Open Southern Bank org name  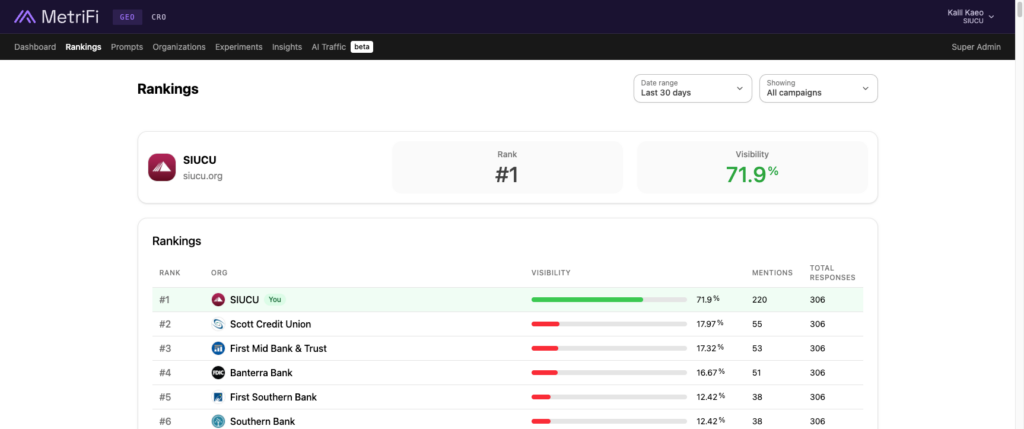tap(263, 421)
